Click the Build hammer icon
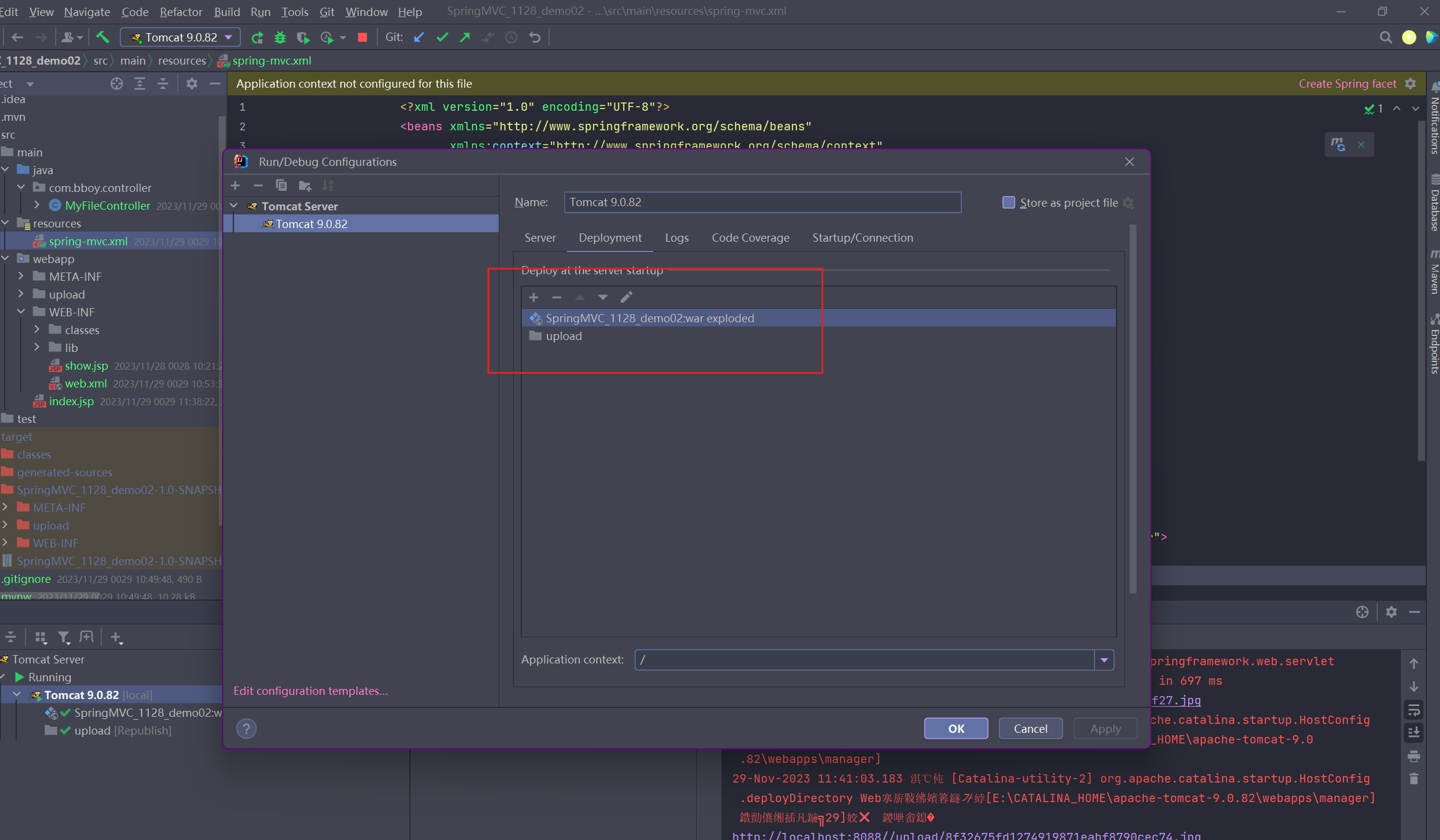The width and height of the screenshot is (1440, 840). coord(102,38)
